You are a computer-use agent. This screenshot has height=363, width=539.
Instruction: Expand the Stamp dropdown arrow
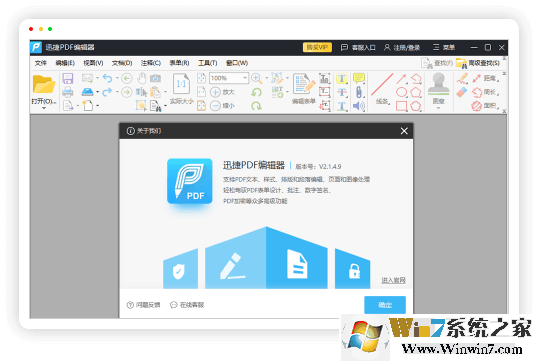pyautogui.click(x=438, y=108)
